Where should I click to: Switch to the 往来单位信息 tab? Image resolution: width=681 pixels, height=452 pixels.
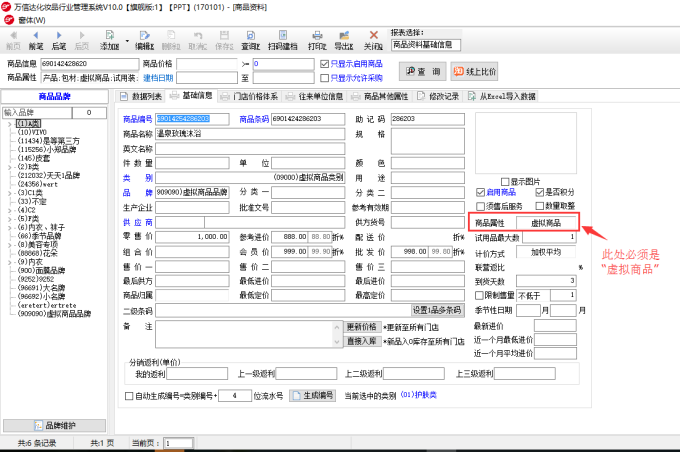(x=314, y=96)
